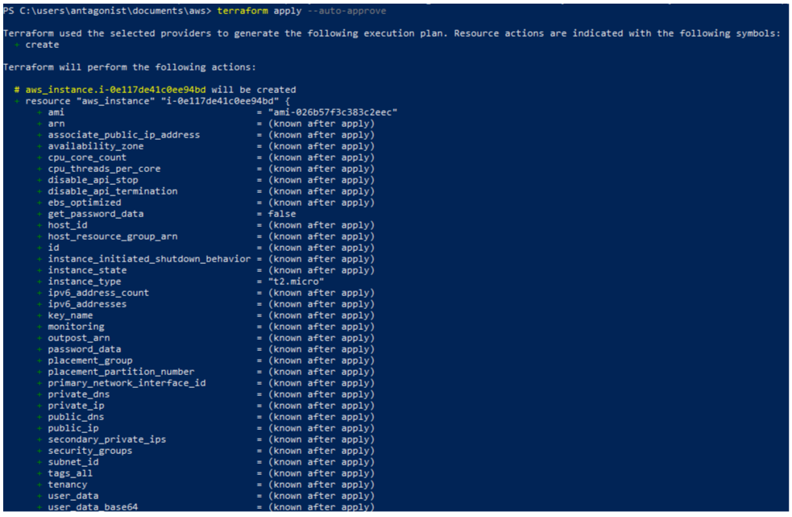Image resolution: width=792 pixels, height=517 pixels.
Task: Click '(known after apply)' beside public_ip
Action: [x=322, y=428]
